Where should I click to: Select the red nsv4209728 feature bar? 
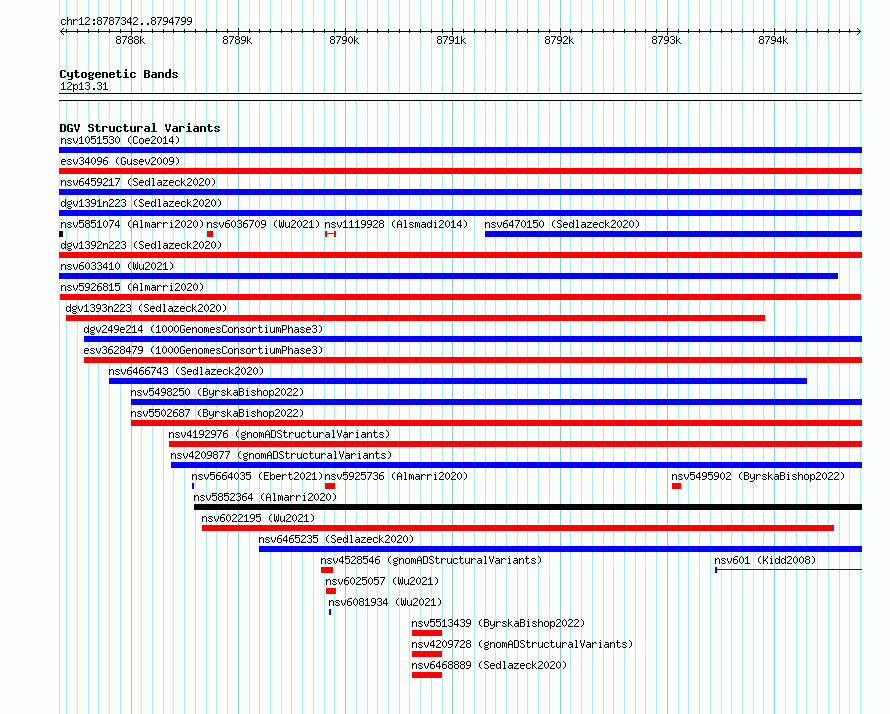coord(427,654)
